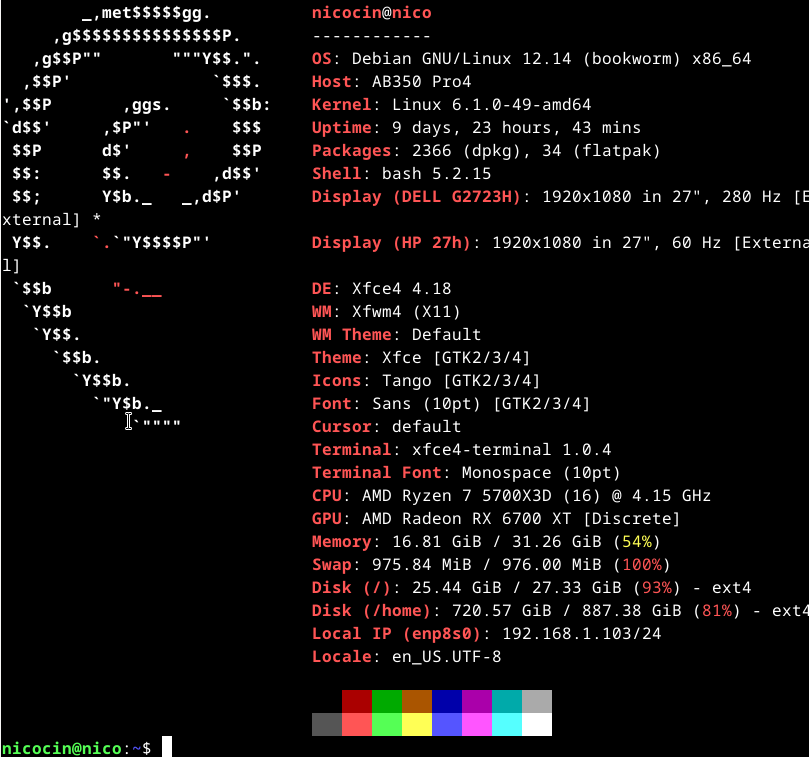Click the "Display (HP 27h)" label
Image resolution: width=809 pixels, height=757 pixels.
click(391, 243)
